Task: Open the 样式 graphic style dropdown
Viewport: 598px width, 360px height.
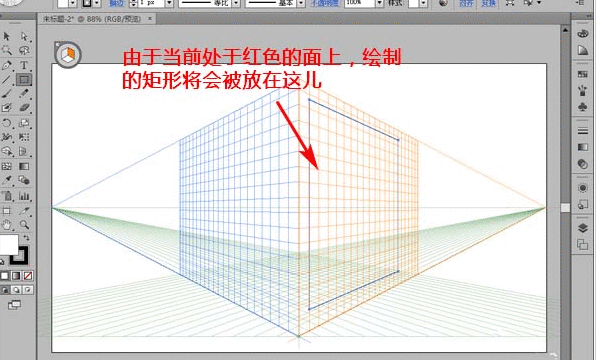Action: 423,3
